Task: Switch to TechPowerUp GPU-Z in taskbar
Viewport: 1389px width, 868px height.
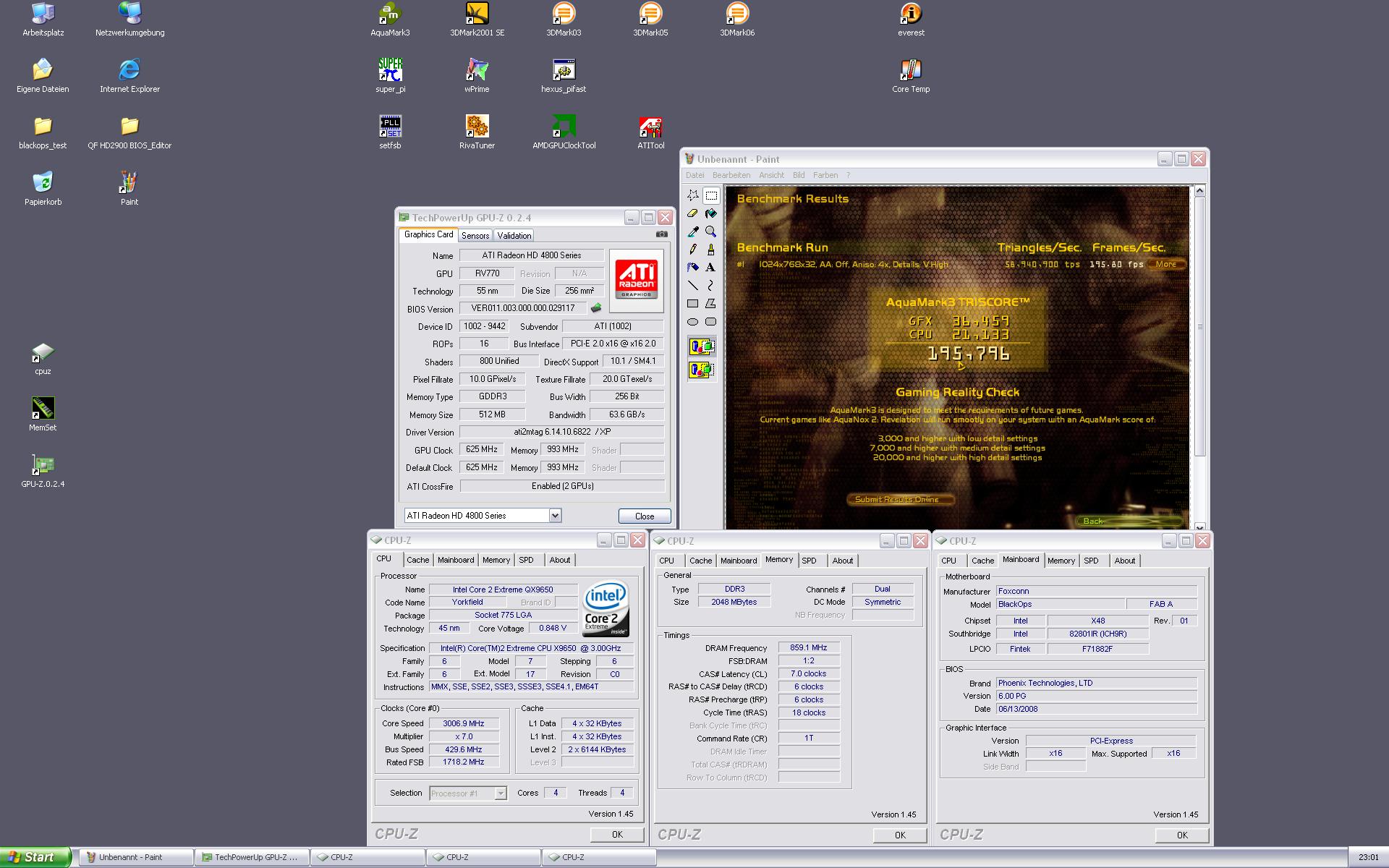Action: [252, 857]
